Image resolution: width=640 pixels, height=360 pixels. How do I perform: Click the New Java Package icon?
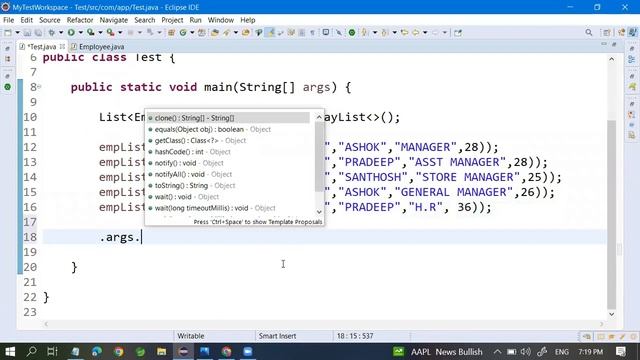coord(171,33)
